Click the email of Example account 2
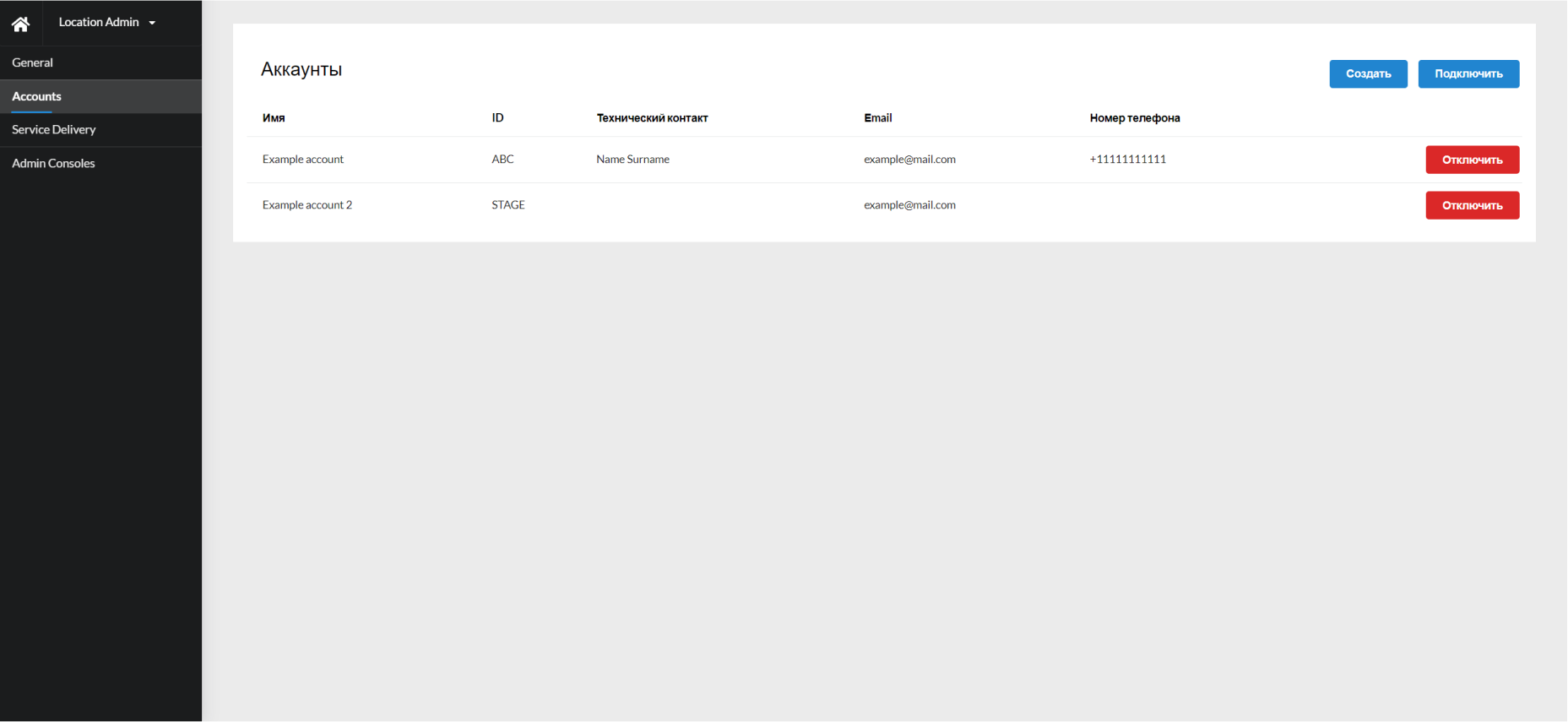 [909, 205]
